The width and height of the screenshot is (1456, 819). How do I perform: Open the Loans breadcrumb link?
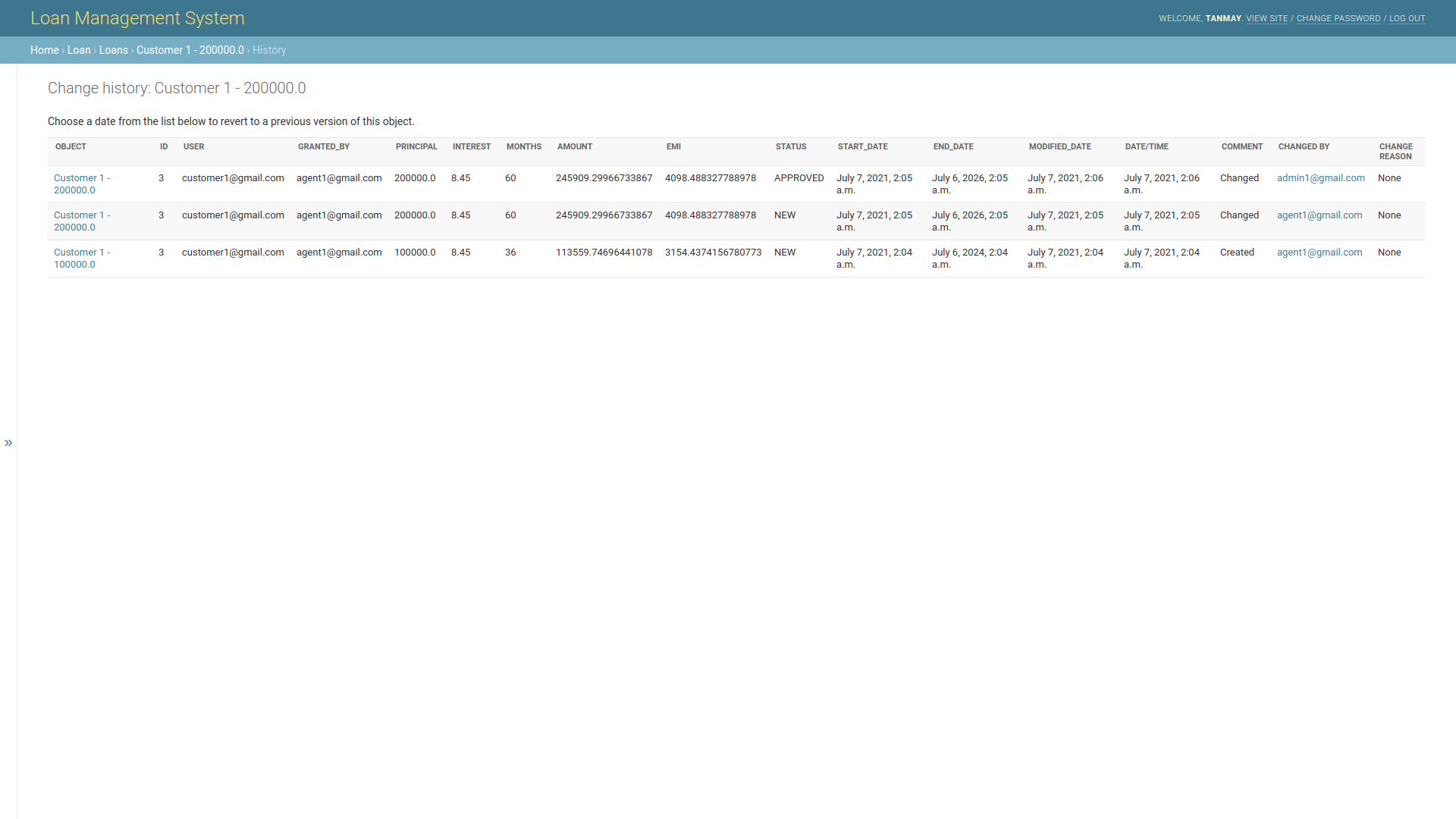point(113,50)
